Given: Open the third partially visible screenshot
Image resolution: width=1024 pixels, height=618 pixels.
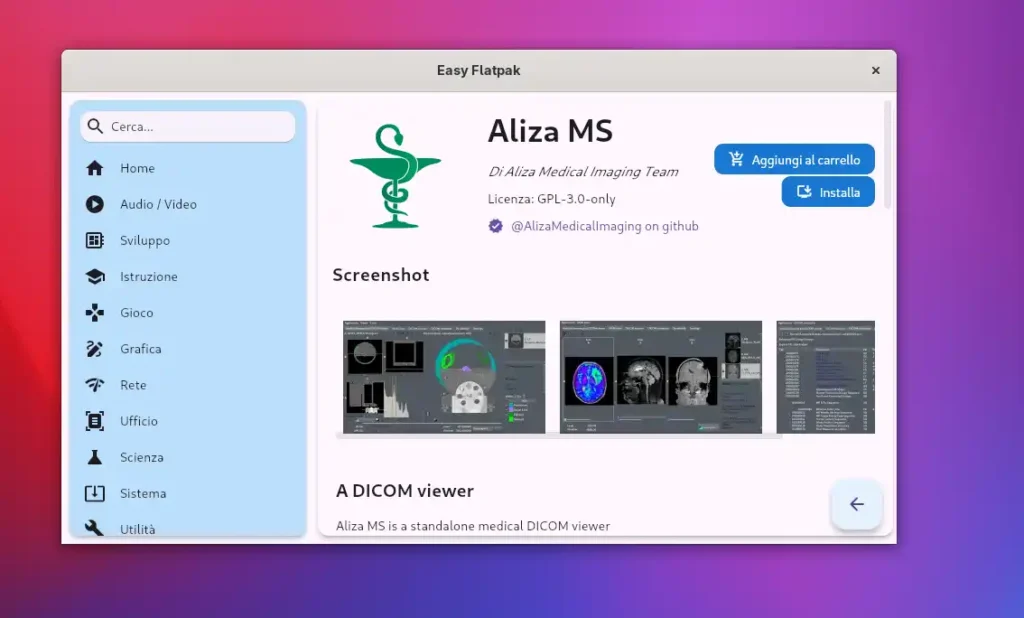Looking at the screenshot, I should tap(825, 377).
